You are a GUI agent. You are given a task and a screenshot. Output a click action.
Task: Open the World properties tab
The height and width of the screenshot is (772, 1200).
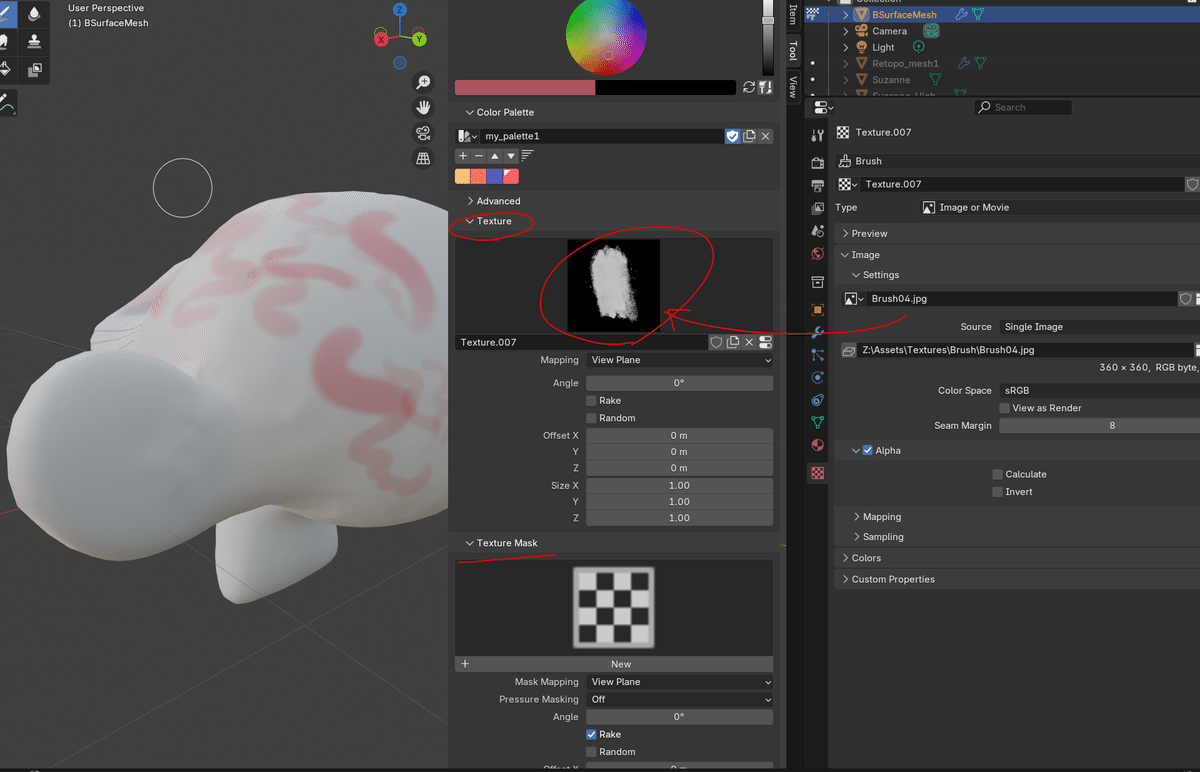coord(818,254)
